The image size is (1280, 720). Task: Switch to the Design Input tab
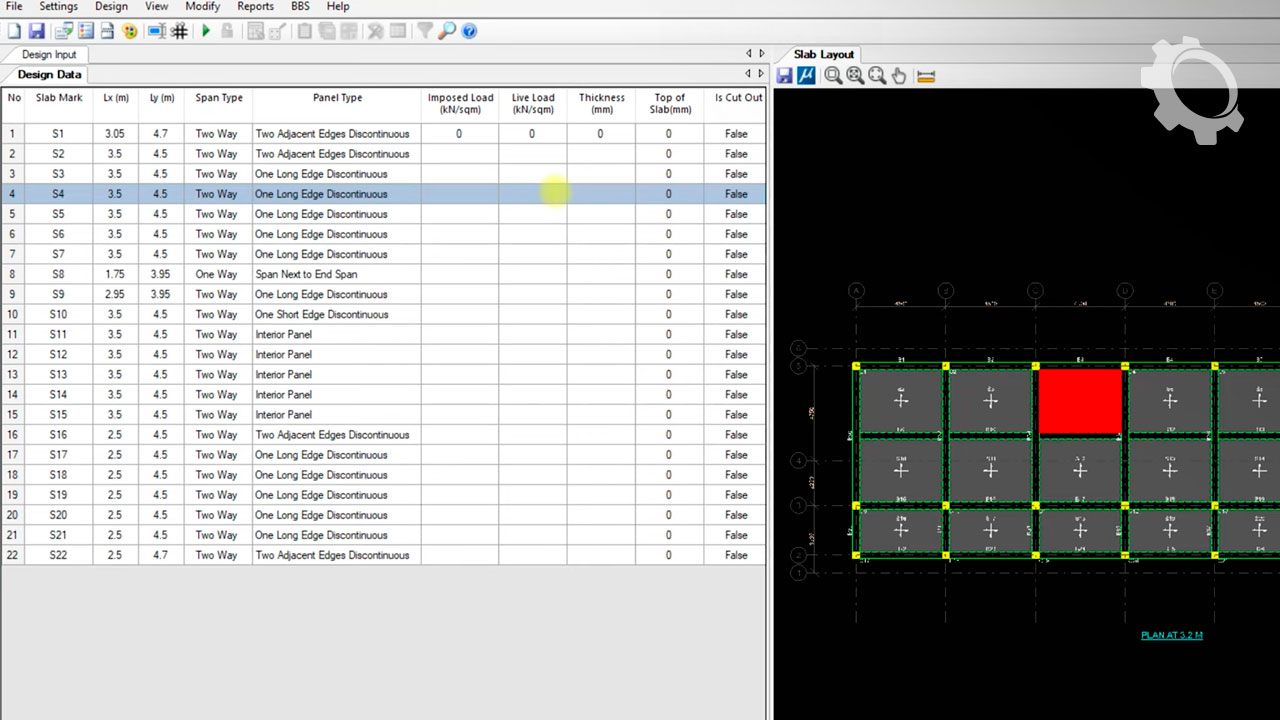[x=49, y=54]
